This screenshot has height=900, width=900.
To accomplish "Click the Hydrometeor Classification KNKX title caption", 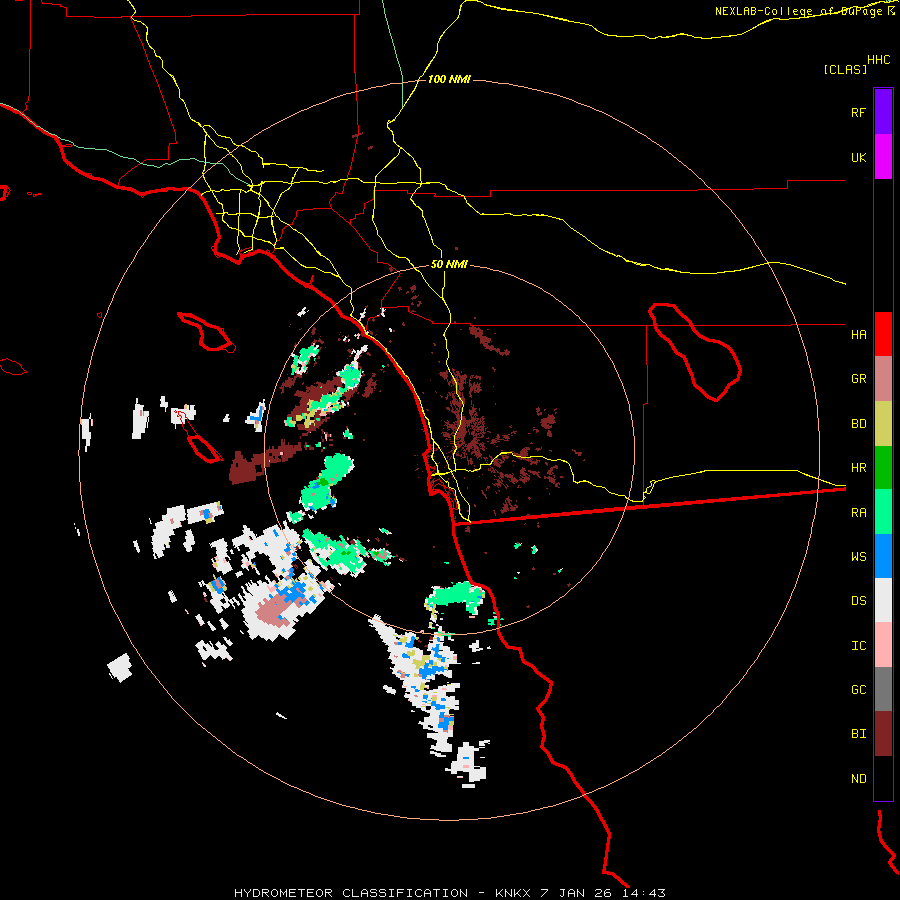I will (x=450, y=893).
